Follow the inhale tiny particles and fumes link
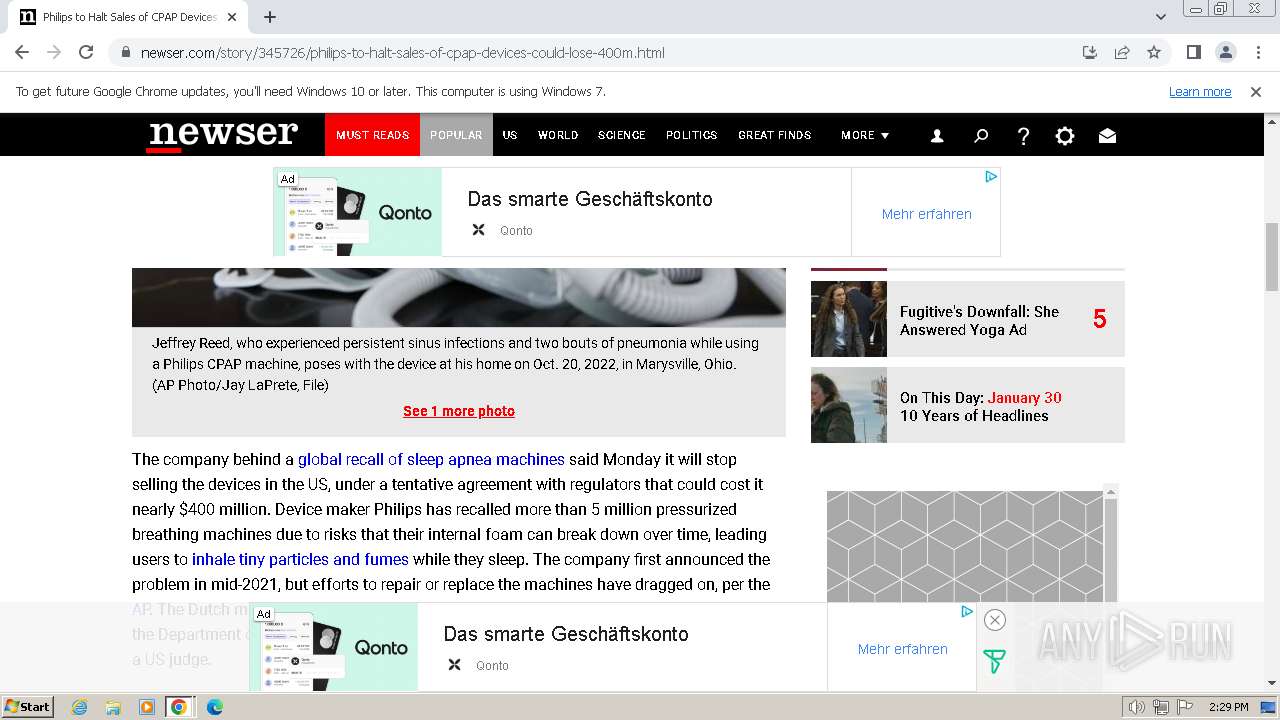This screenshot has height=720, width=1280. tap(300, 560)
